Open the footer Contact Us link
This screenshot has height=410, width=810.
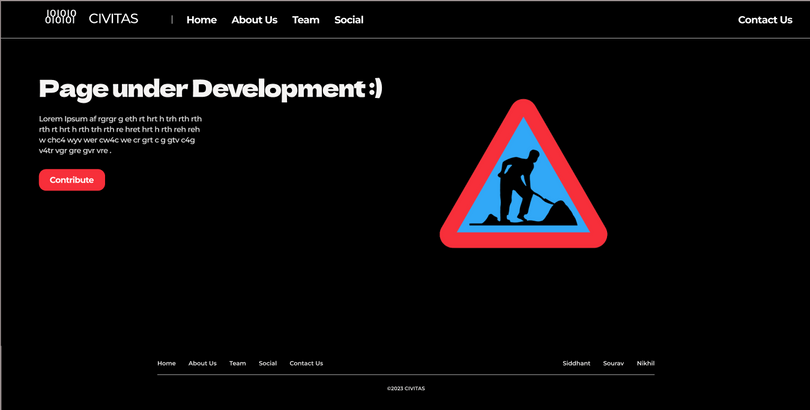tap(306, 363)
